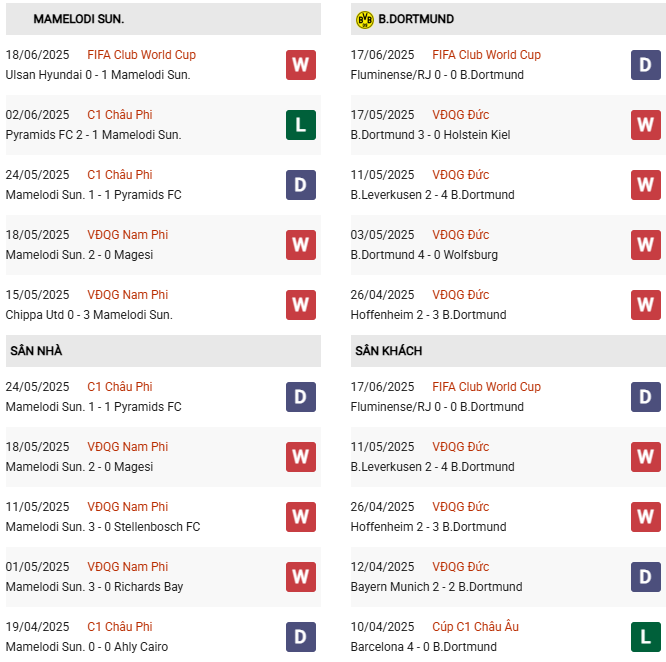
Task: Click the D badge for Bayern Munich match
Action: coord(646,577)
